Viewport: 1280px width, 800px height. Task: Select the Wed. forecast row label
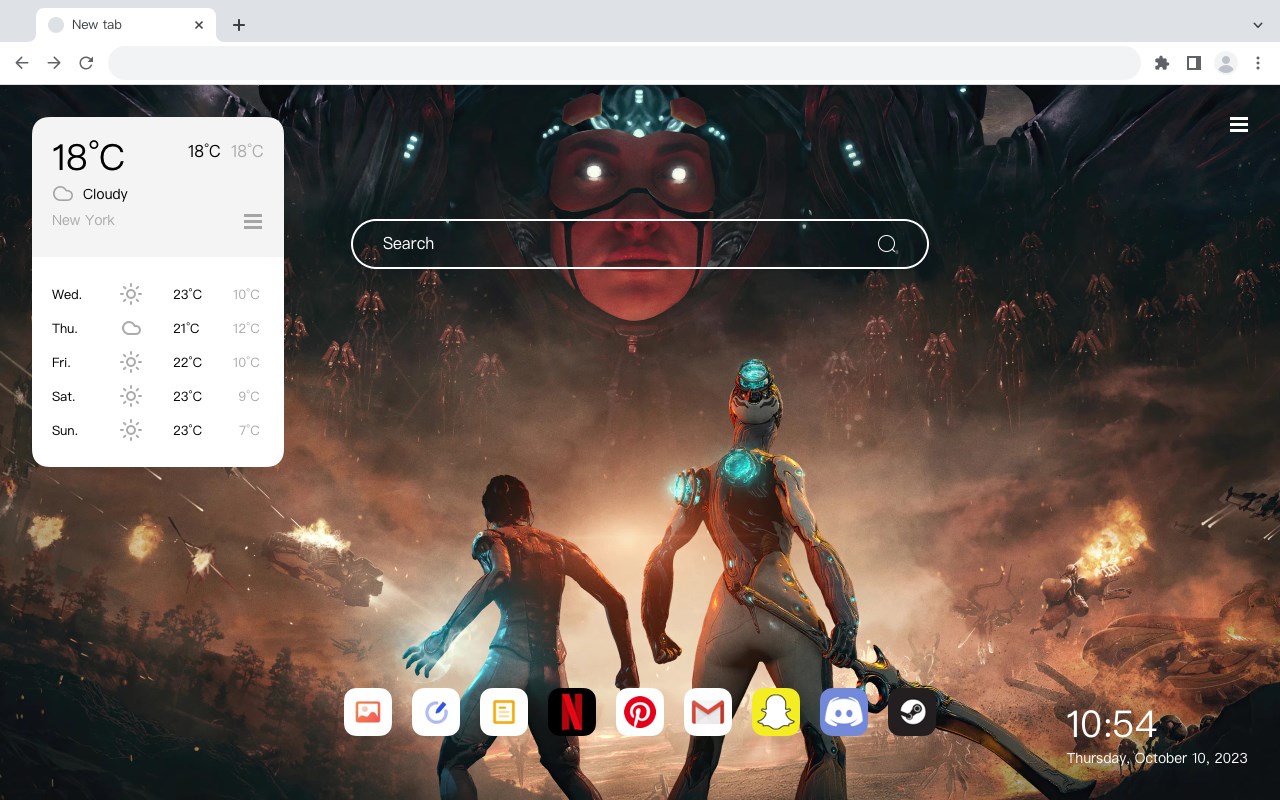[67, 295]
